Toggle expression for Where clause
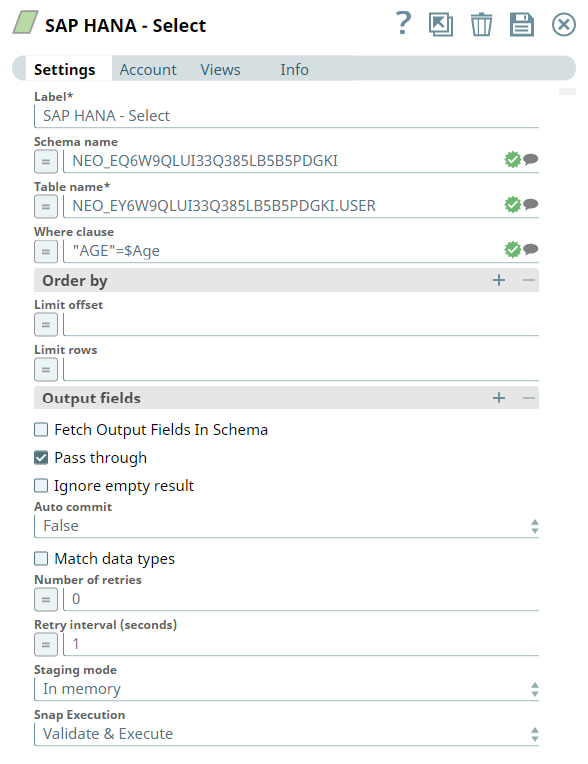The image size is (588, 764). (46, 251)
